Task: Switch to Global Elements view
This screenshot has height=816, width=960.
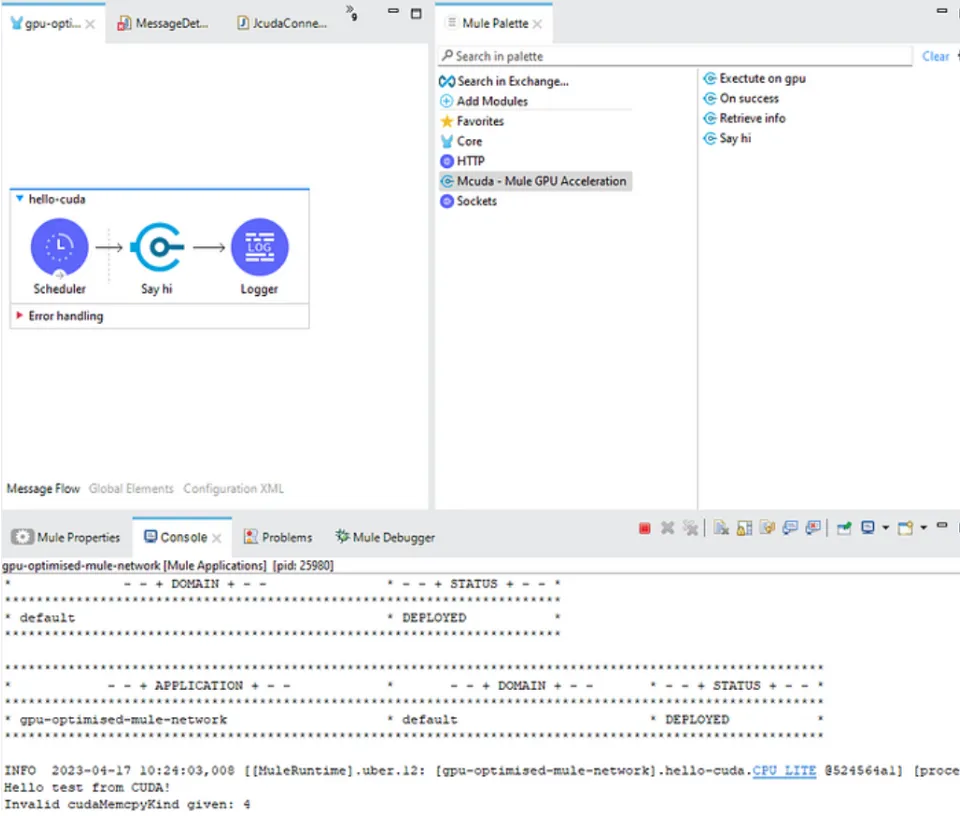Action: 131,488
